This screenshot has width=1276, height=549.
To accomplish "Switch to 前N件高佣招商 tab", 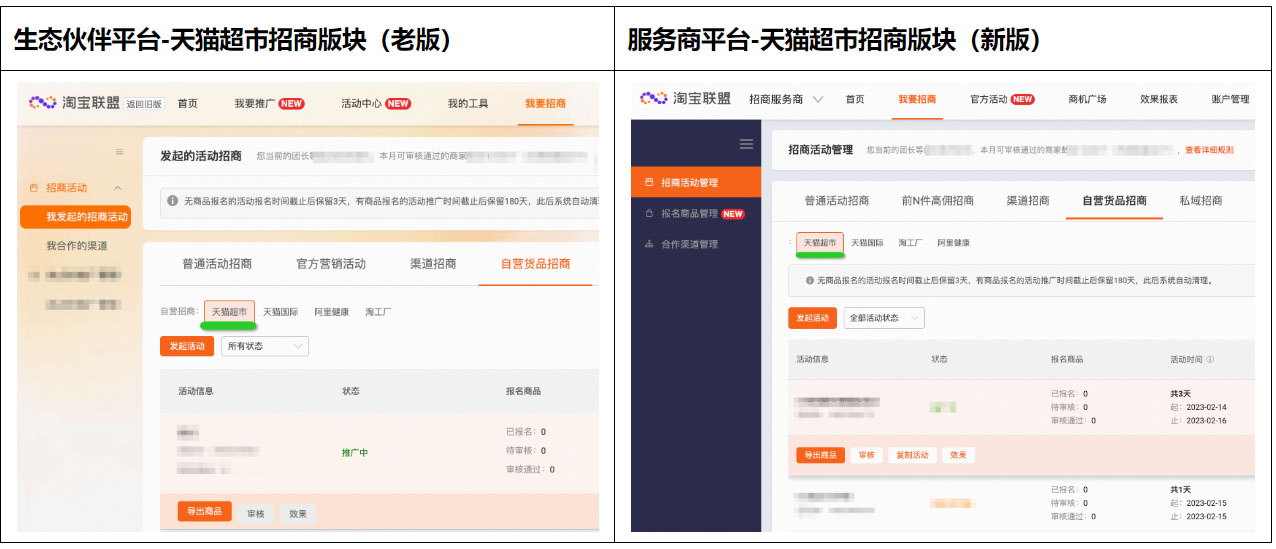I will pyautogui.click(x=938, y=201).
